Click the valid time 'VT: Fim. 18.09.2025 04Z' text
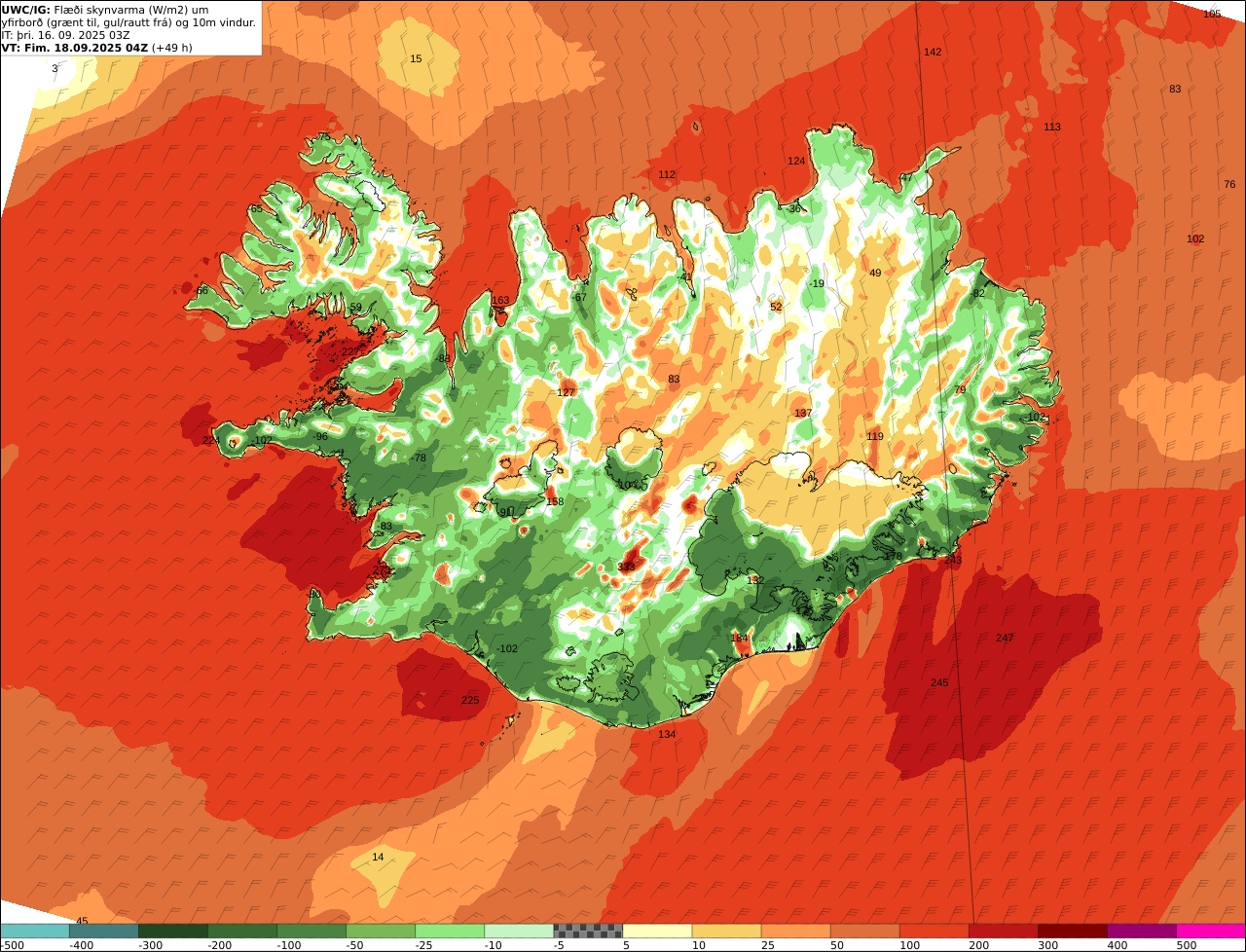Screen dimensions: 1246x952 [73, 48]
